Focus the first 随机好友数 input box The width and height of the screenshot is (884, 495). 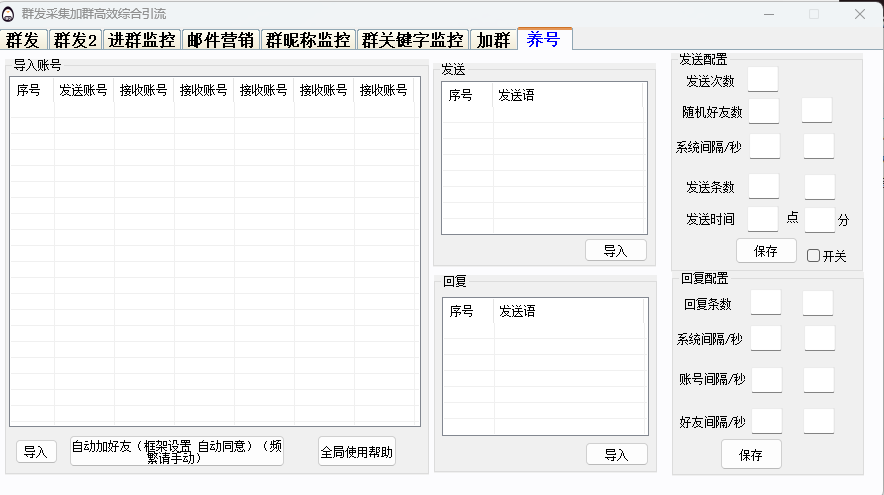pyautogui.click(x=764, y=111)
